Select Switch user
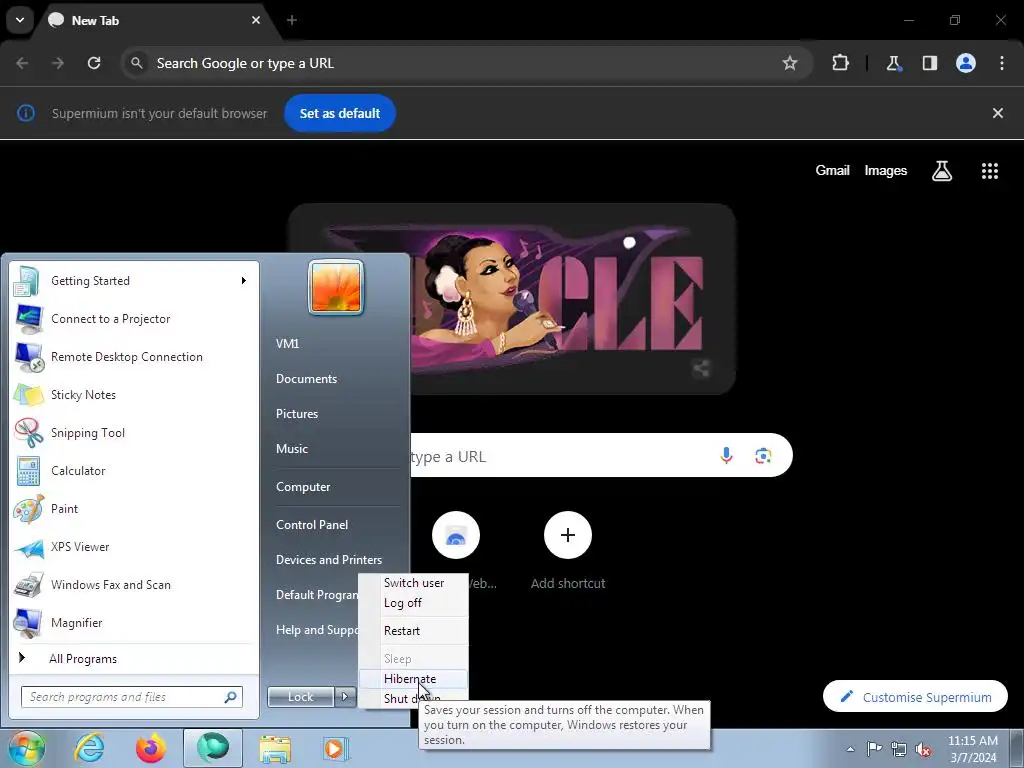Image resolution: width=1024 pixels, height=768 pixels. tap(414, 583)
